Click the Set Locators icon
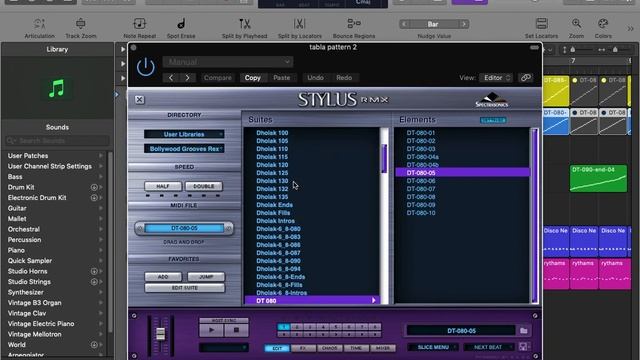This screenshot has width=640, height=360. pos(541,24)
